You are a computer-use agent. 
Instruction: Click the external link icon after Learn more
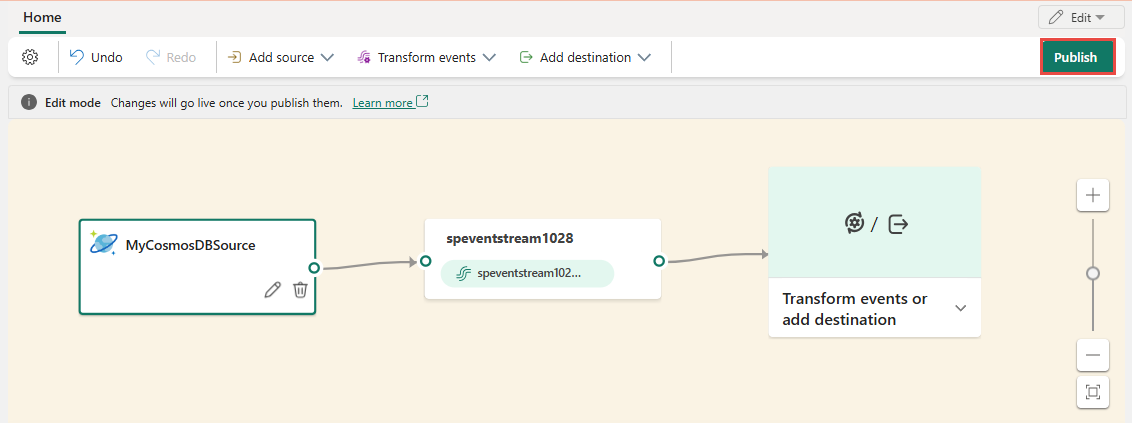[x=423, y=102]
